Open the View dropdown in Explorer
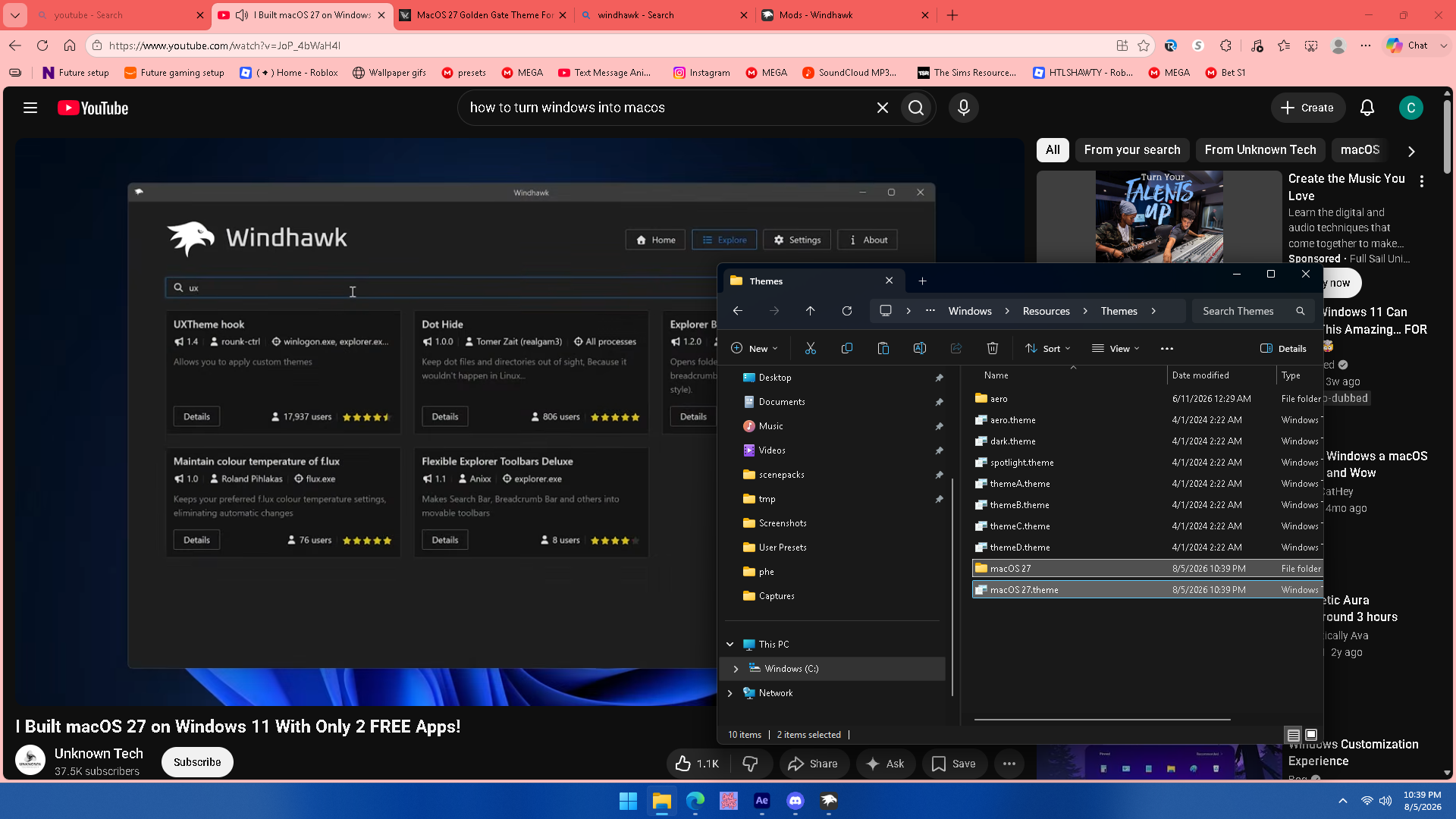The height and width of the screenshot is (819, 1456). [x=1116, y=349]
